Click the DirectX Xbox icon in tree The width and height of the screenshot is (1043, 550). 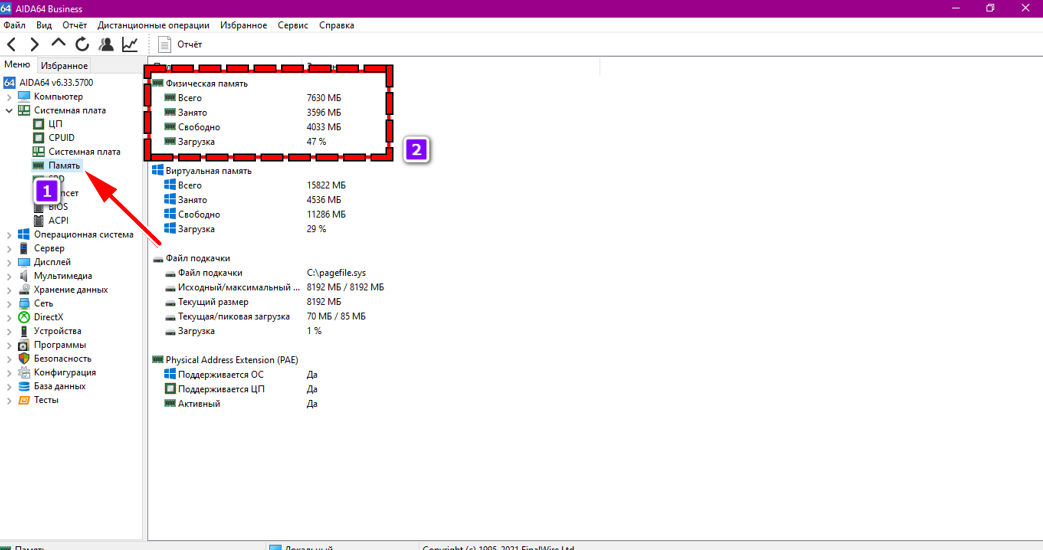pos(24,317)
